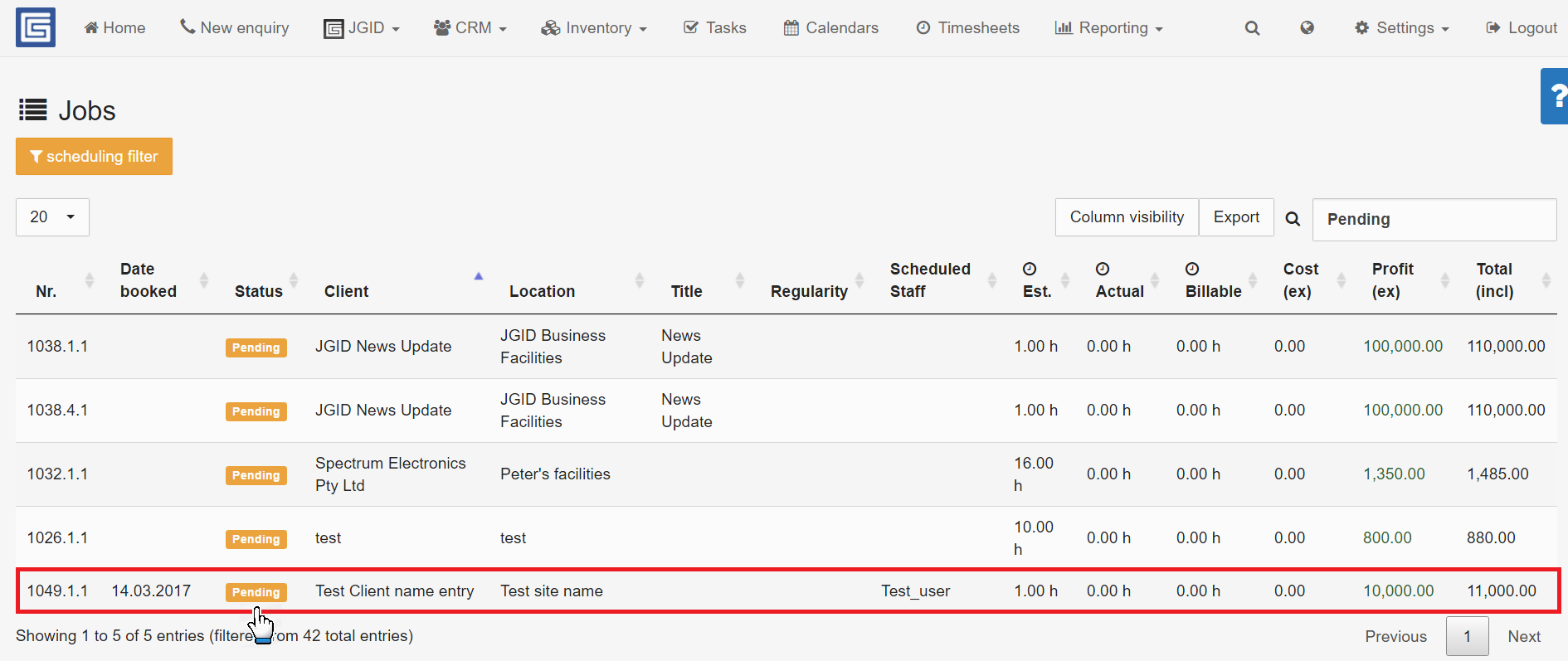
Task: Click Test_user scheduled staff cell
Action: [916, 591]
